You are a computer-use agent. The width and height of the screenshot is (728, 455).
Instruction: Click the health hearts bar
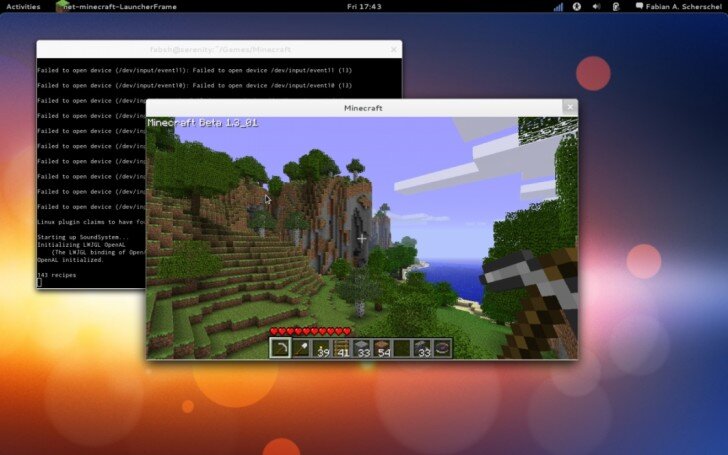click(x=310, y=332)
